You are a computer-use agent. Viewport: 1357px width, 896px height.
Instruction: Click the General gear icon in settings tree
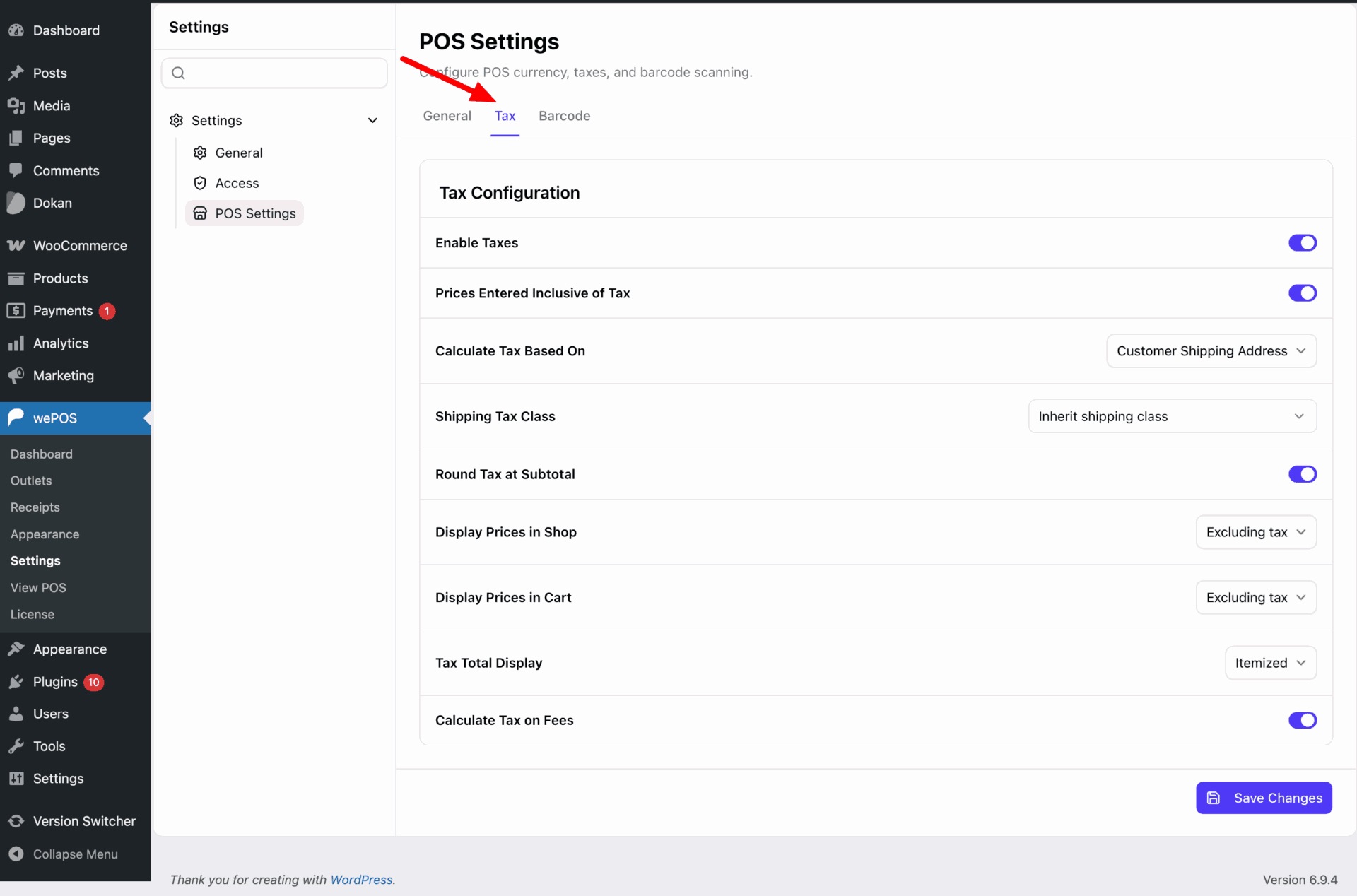pyautogui.click(x=200, y=153)
